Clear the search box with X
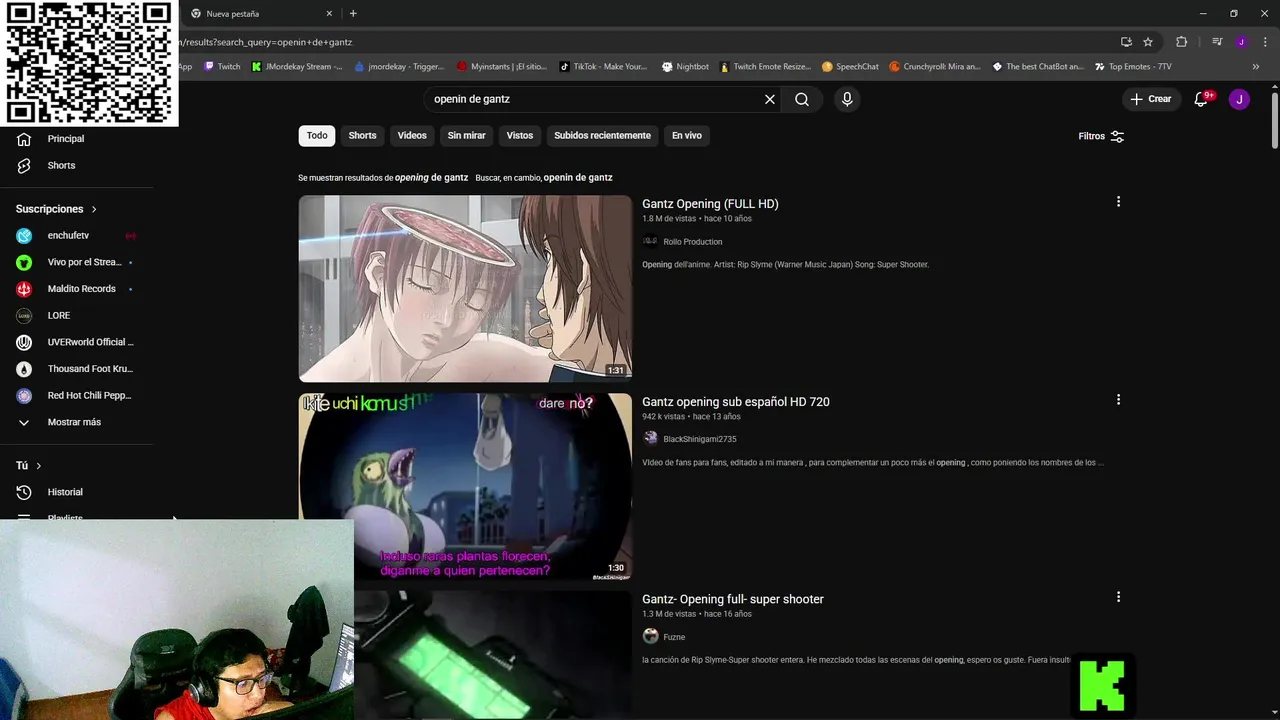The width and height of the screenshot is (1280, 720). tap(770, 99)
